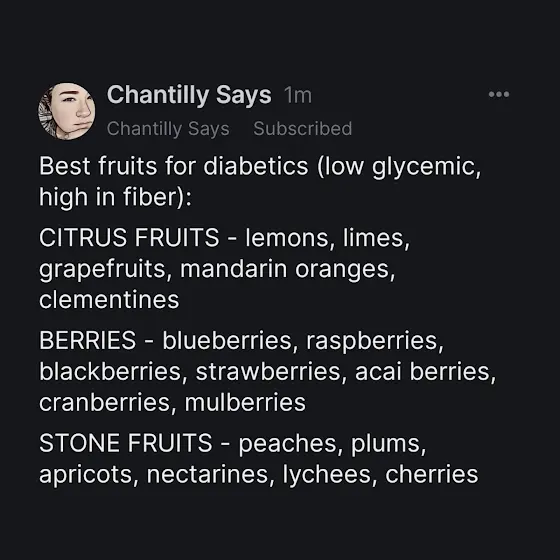Open the three-dot more options menu

[x=499, y=94]
